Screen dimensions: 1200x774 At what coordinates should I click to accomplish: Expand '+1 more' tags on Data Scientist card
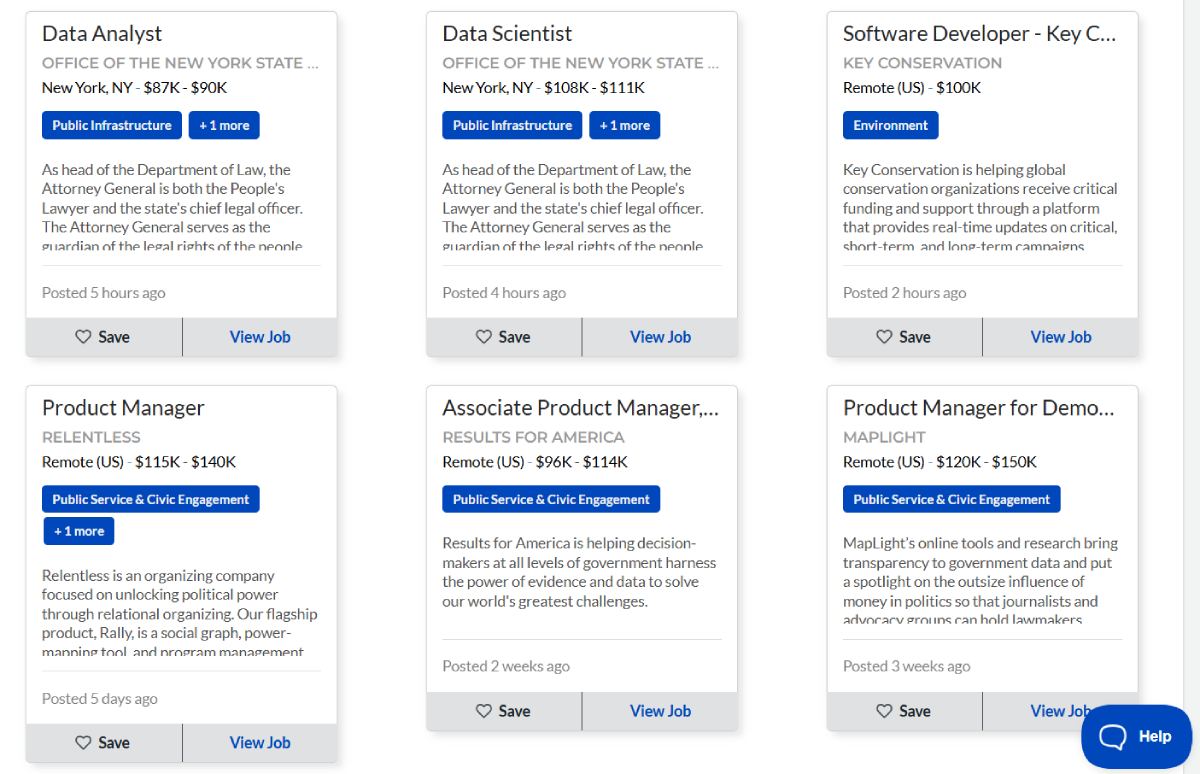click(x=625, y=125)
